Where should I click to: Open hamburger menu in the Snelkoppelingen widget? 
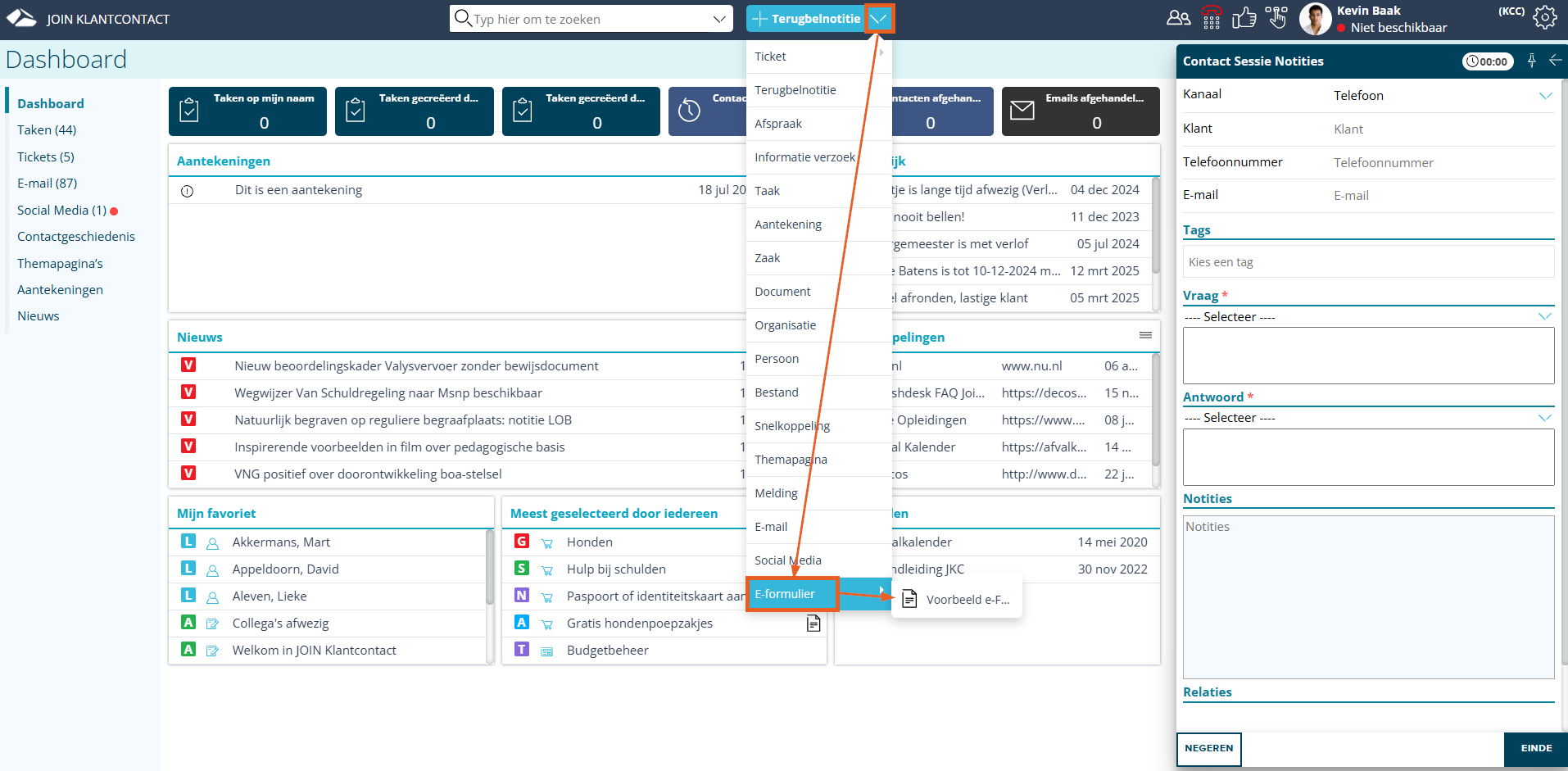click(x=1145, y=335)
